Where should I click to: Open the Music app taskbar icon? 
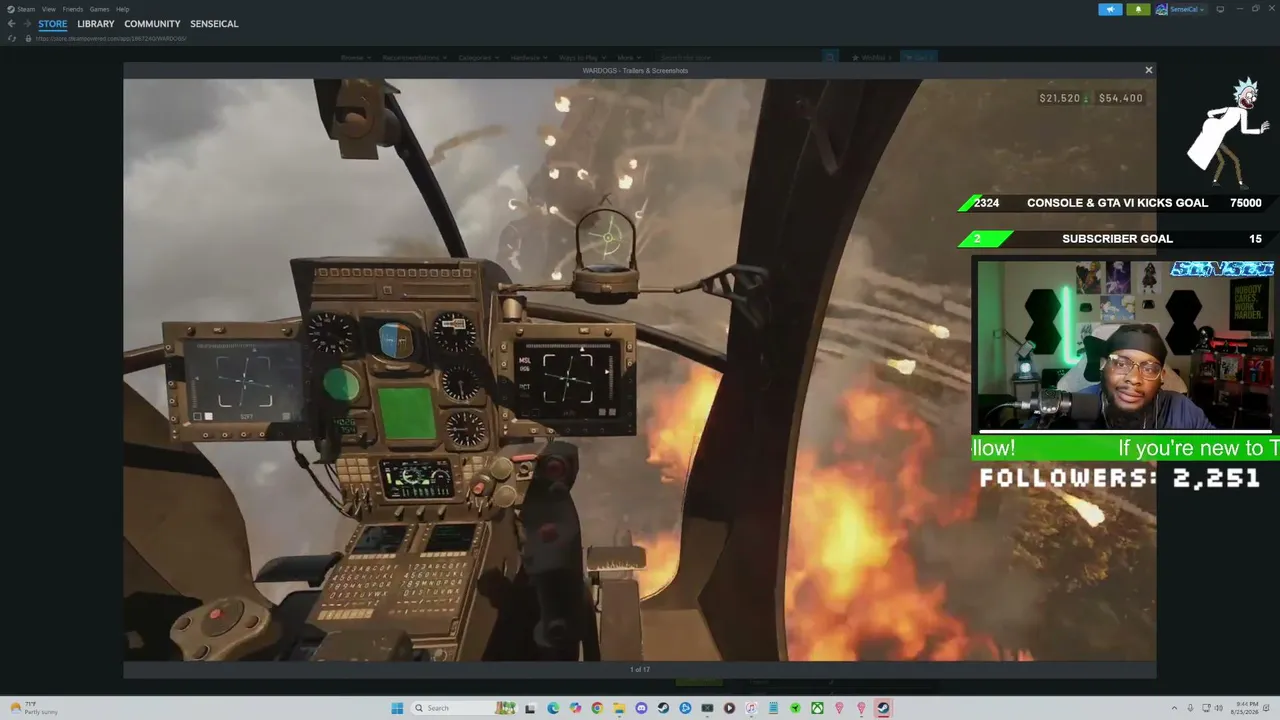(x=751, y=708)
